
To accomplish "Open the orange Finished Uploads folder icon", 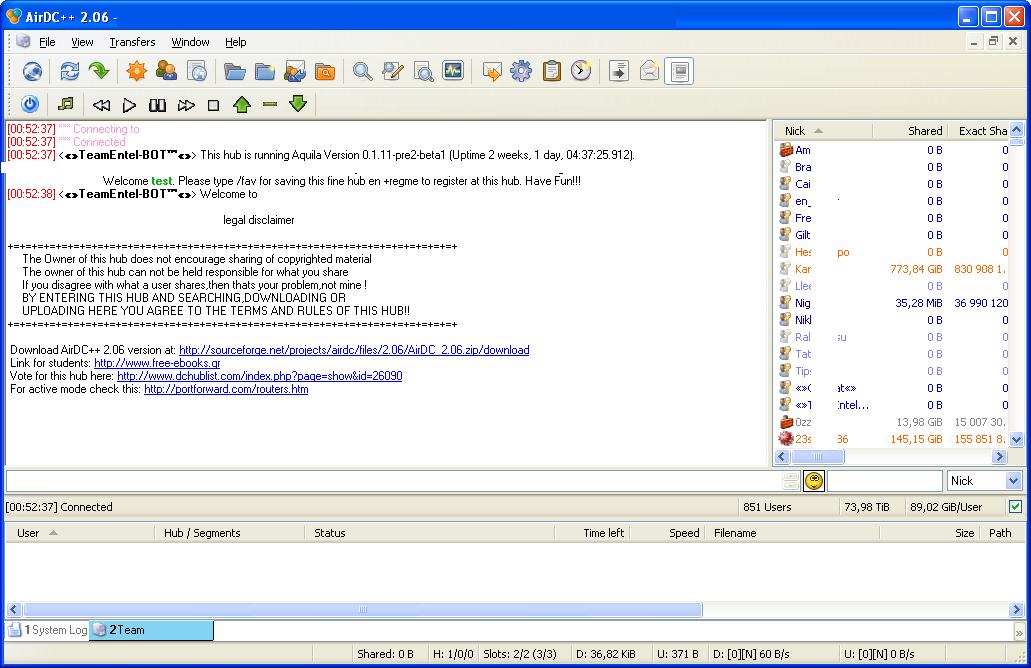I will [x=325, y=71].
